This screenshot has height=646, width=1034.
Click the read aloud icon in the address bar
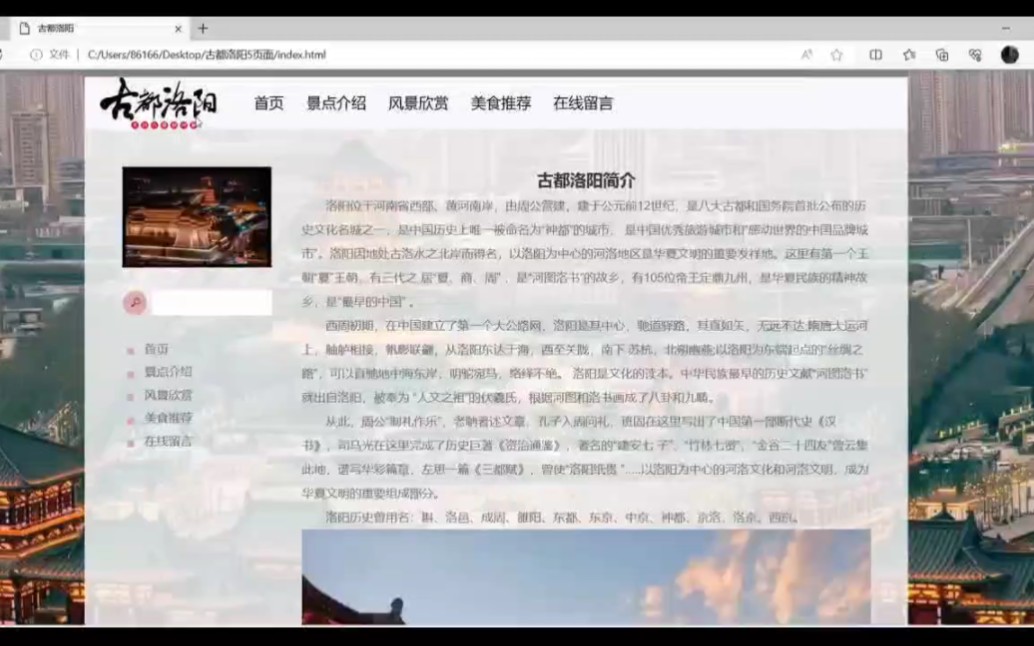(x=807, y=55)
